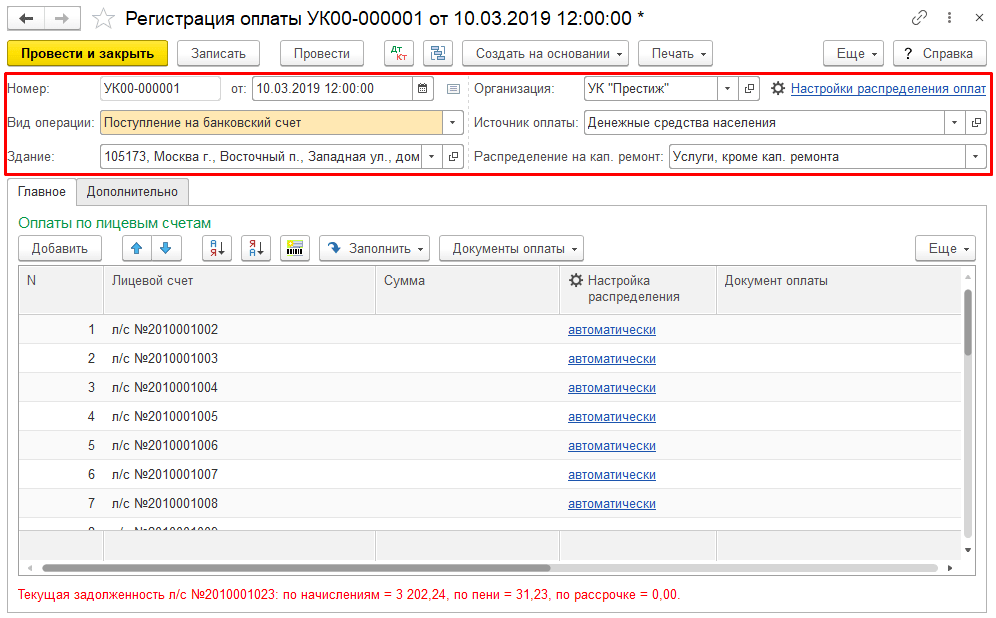This screenshot has width=996, height=618.
Task: Sort table descending Я-А
Action: coord(256,248)
